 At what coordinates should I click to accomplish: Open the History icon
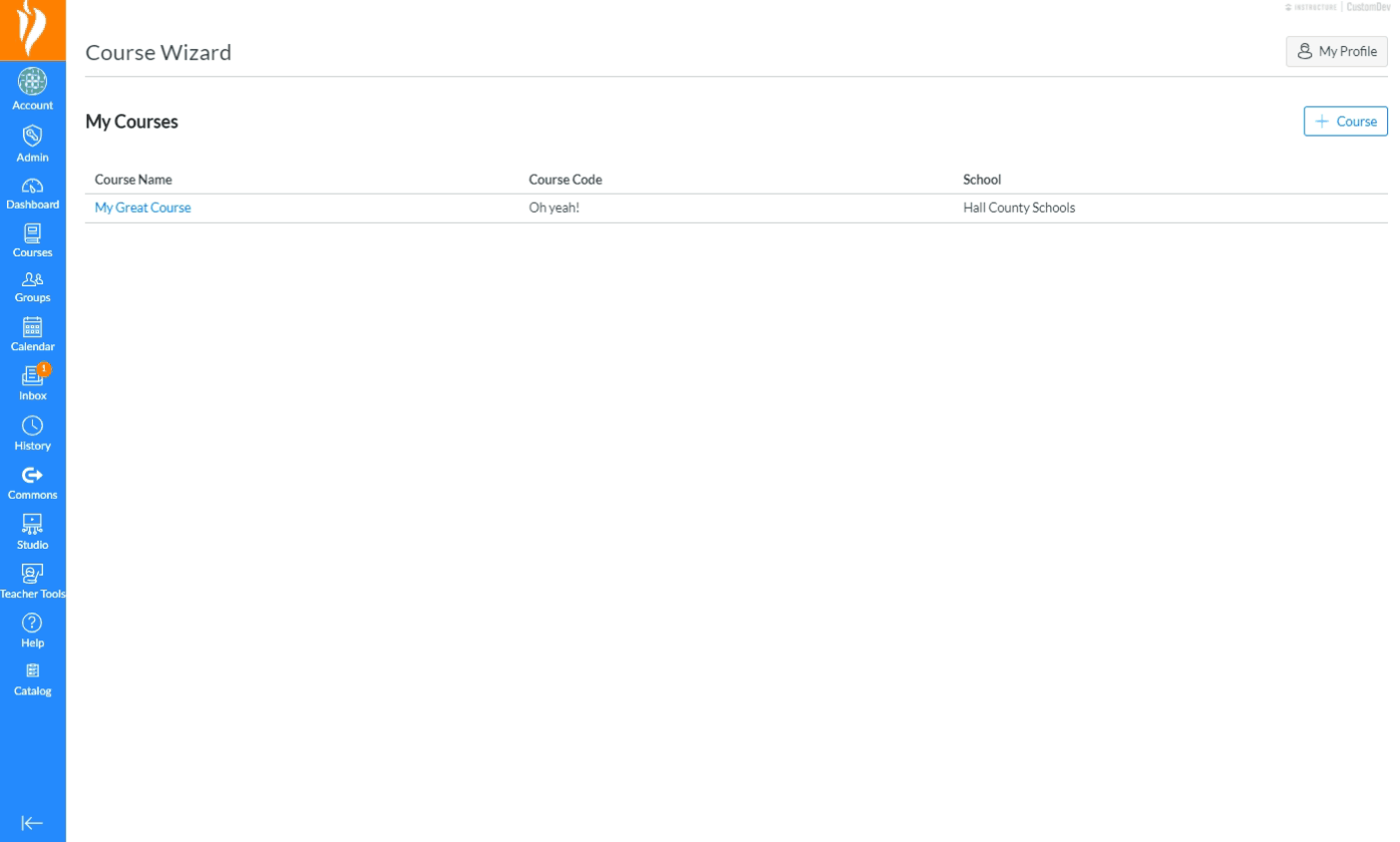click(x=33, y=429)
